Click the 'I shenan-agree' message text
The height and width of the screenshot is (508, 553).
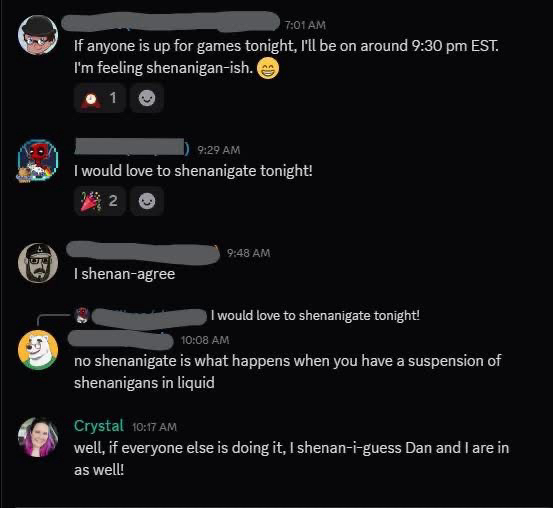click(124, 274)
